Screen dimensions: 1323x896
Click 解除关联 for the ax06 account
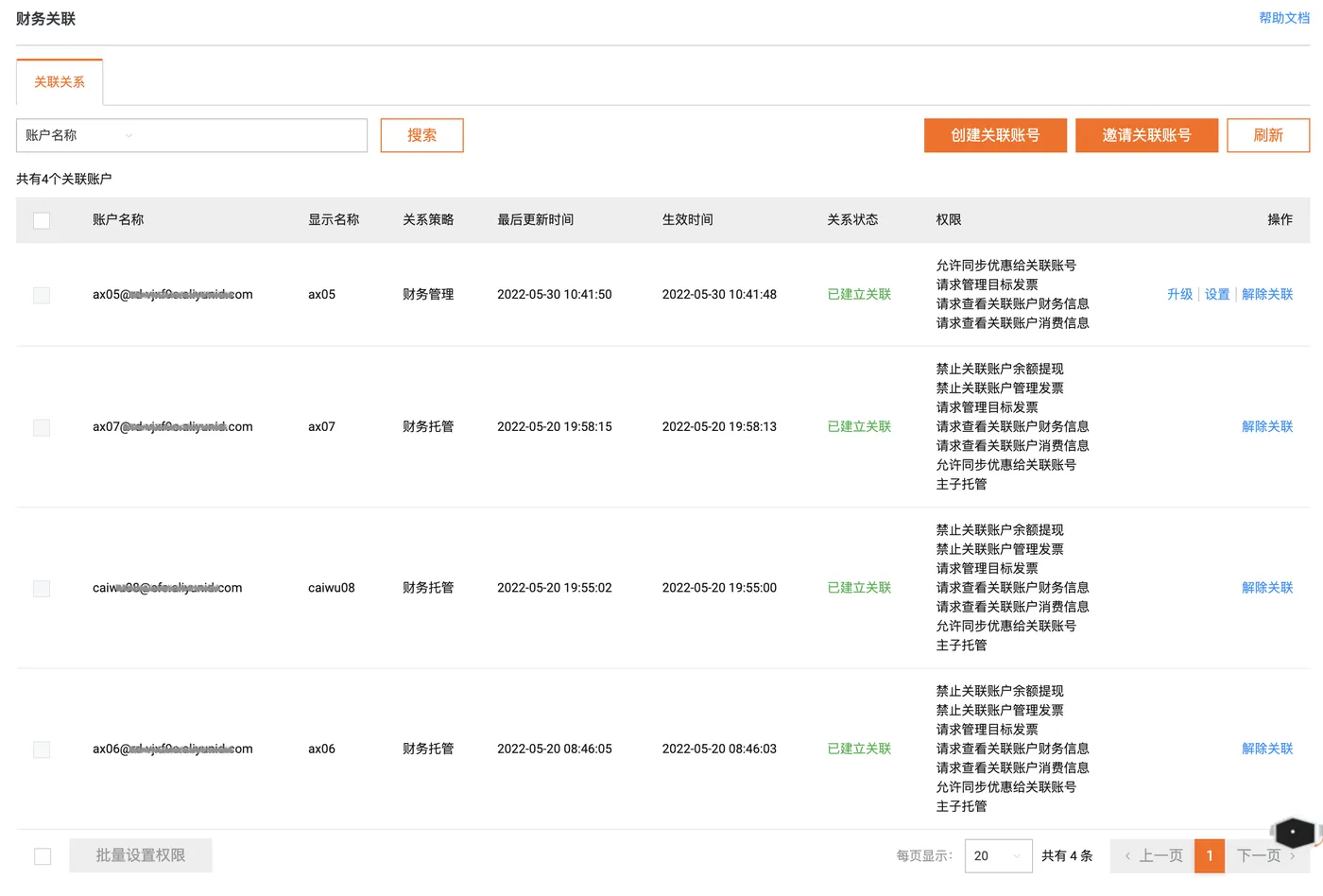(1267, 749)
